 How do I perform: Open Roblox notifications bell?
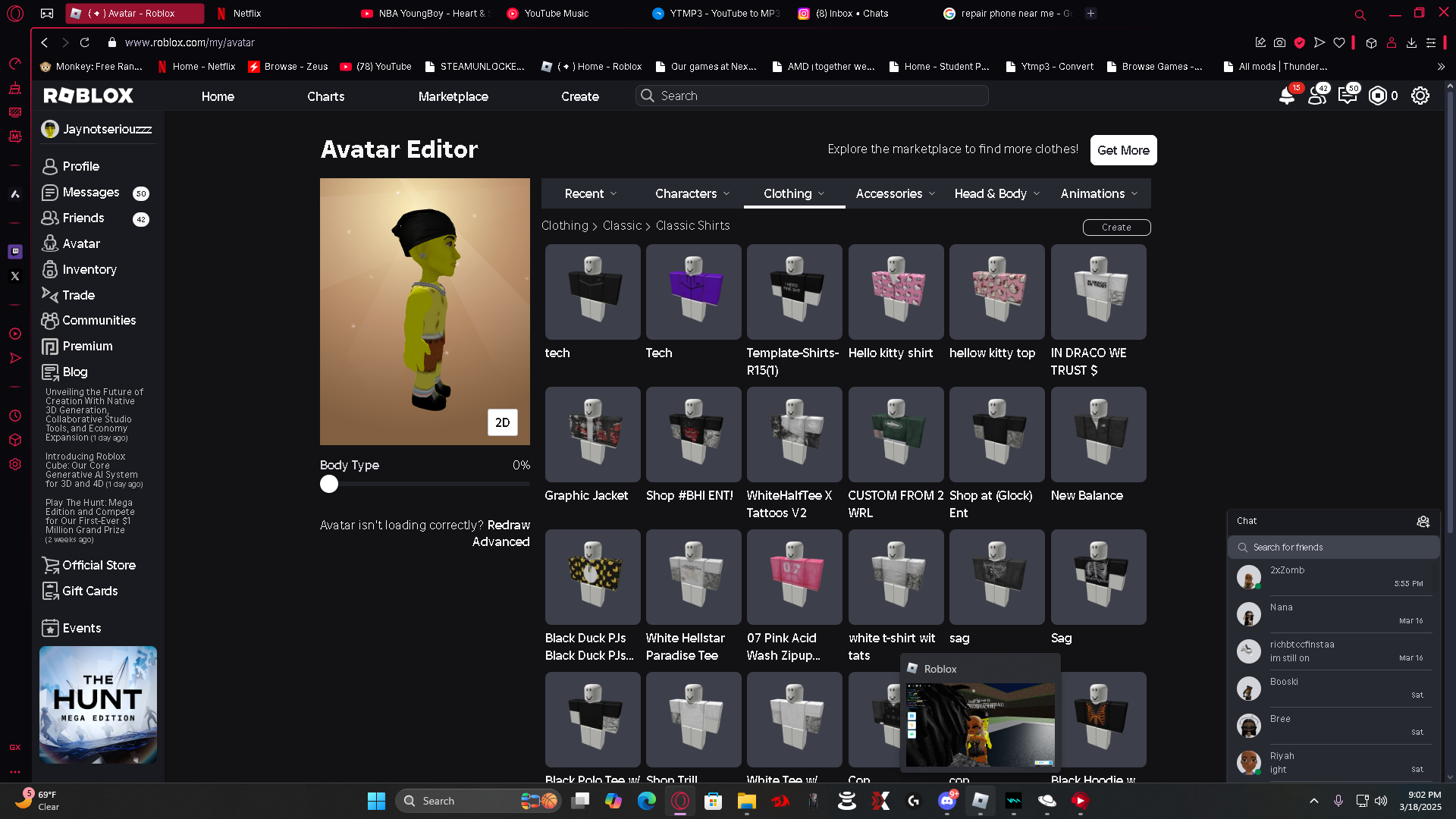[x=1287, y=96]
